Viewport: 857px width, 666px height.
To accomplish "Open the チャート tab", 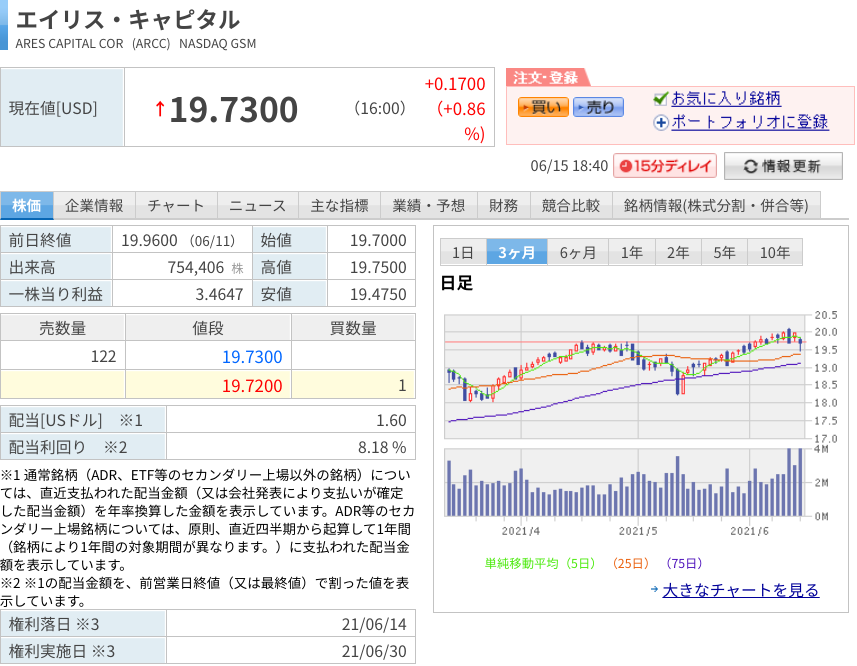I will pyautogui.click(x=176, y=205).
